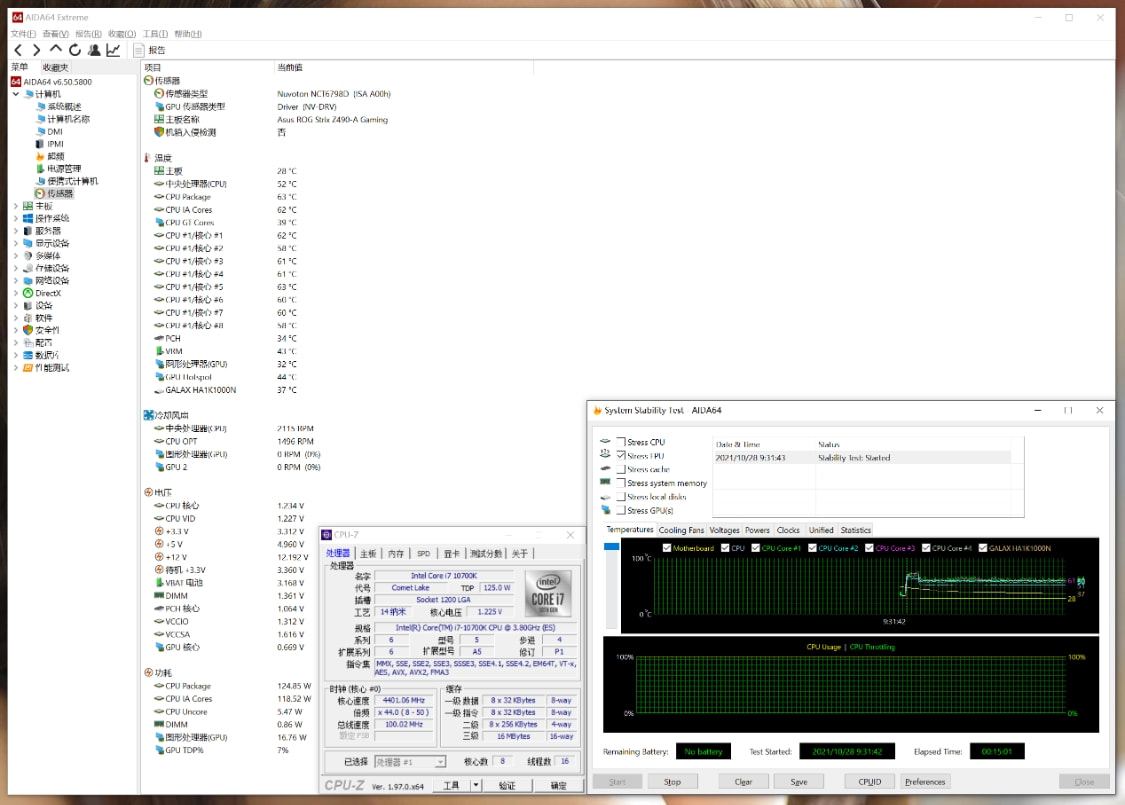
Task: Click the Preferences button
Action: point(925,782)
